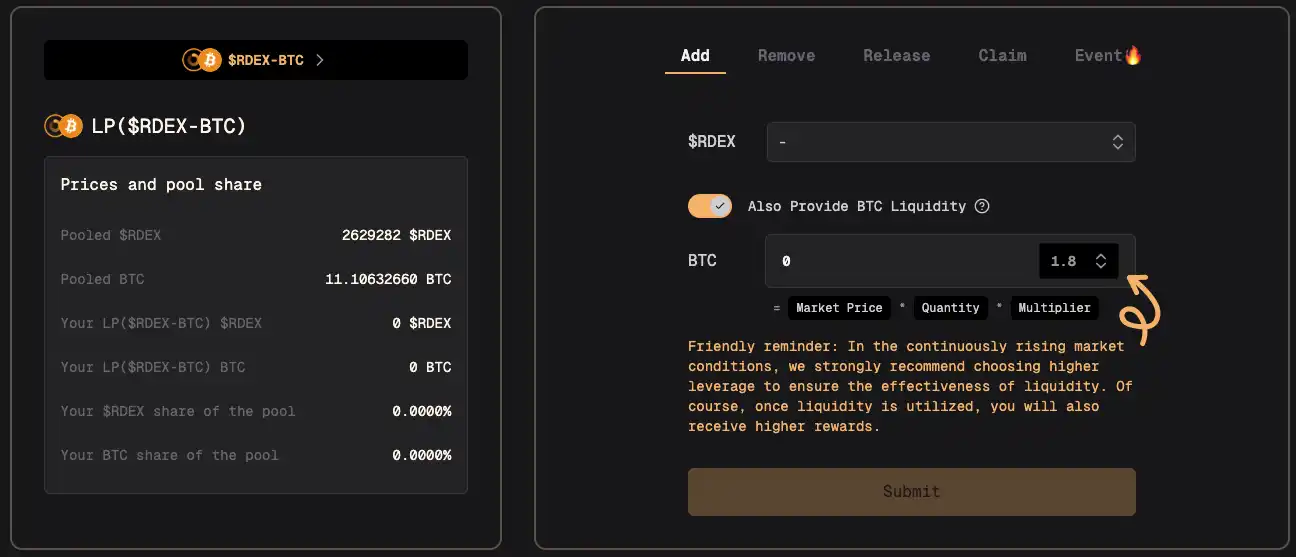The image size is (1296, 557).
Task: Select the Add tab
Action: tap(695, 56)
